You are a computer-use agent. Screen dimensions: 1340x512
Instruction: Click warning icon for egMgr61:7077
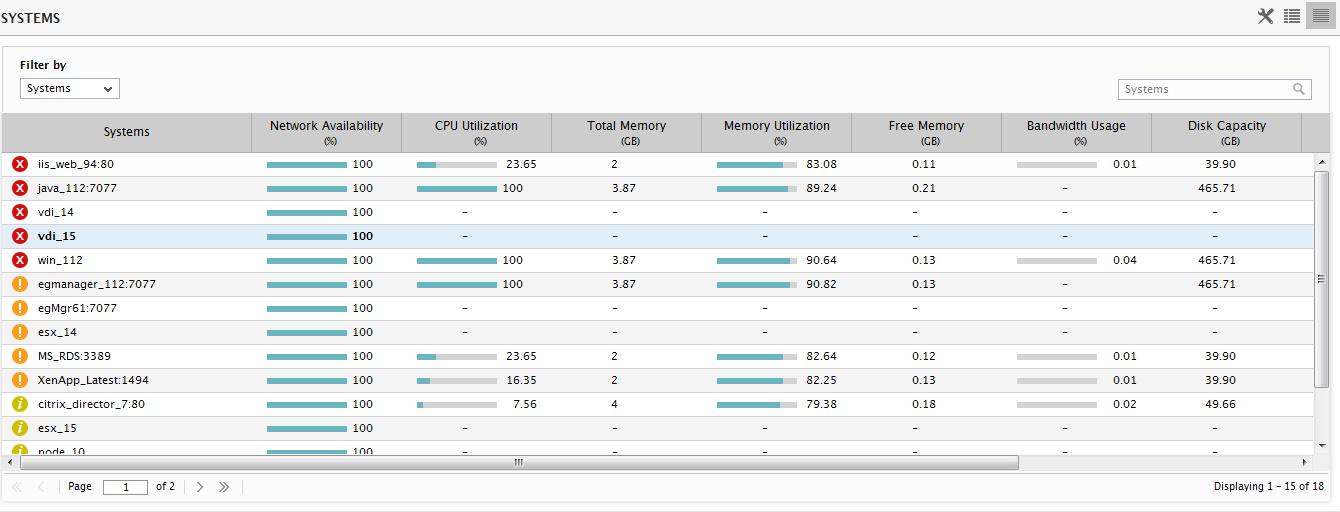tap(20, 308)
